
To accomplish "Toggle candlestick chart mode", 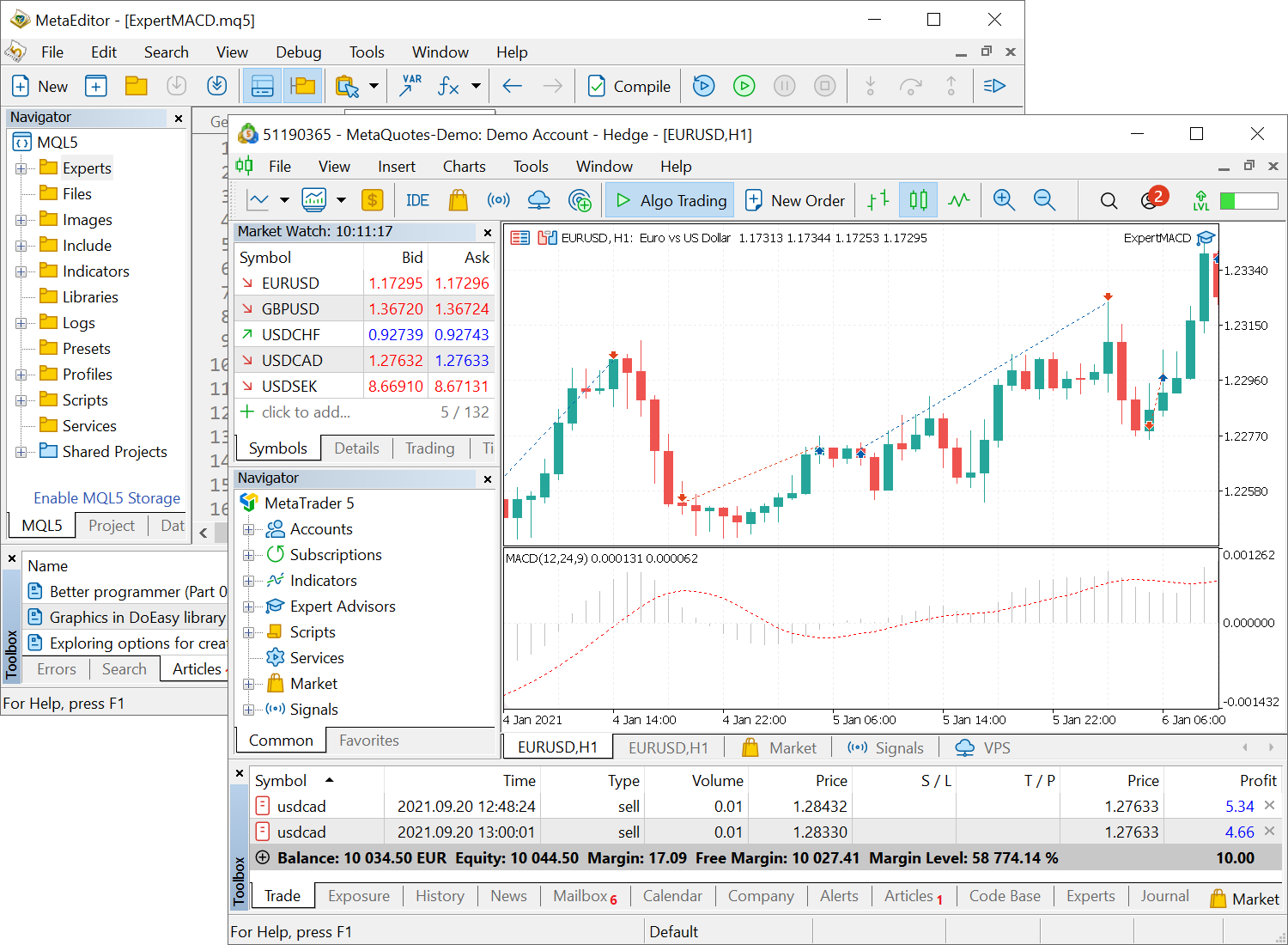I will coord(918,200).
